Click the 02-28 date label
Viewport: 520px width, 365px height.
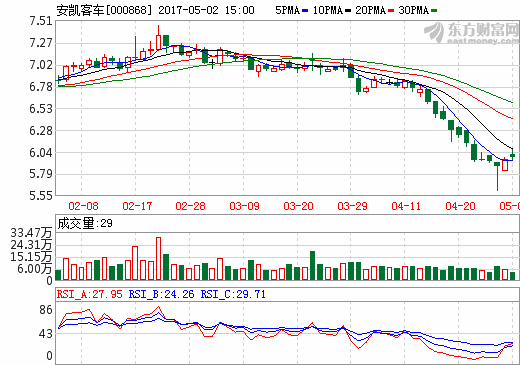tap(191, 206)
